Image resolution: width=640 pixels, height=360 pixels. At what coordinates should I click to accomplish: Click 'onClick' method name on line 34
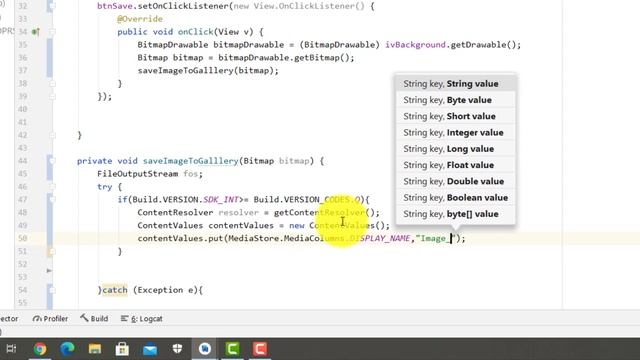tap(196, 32)
